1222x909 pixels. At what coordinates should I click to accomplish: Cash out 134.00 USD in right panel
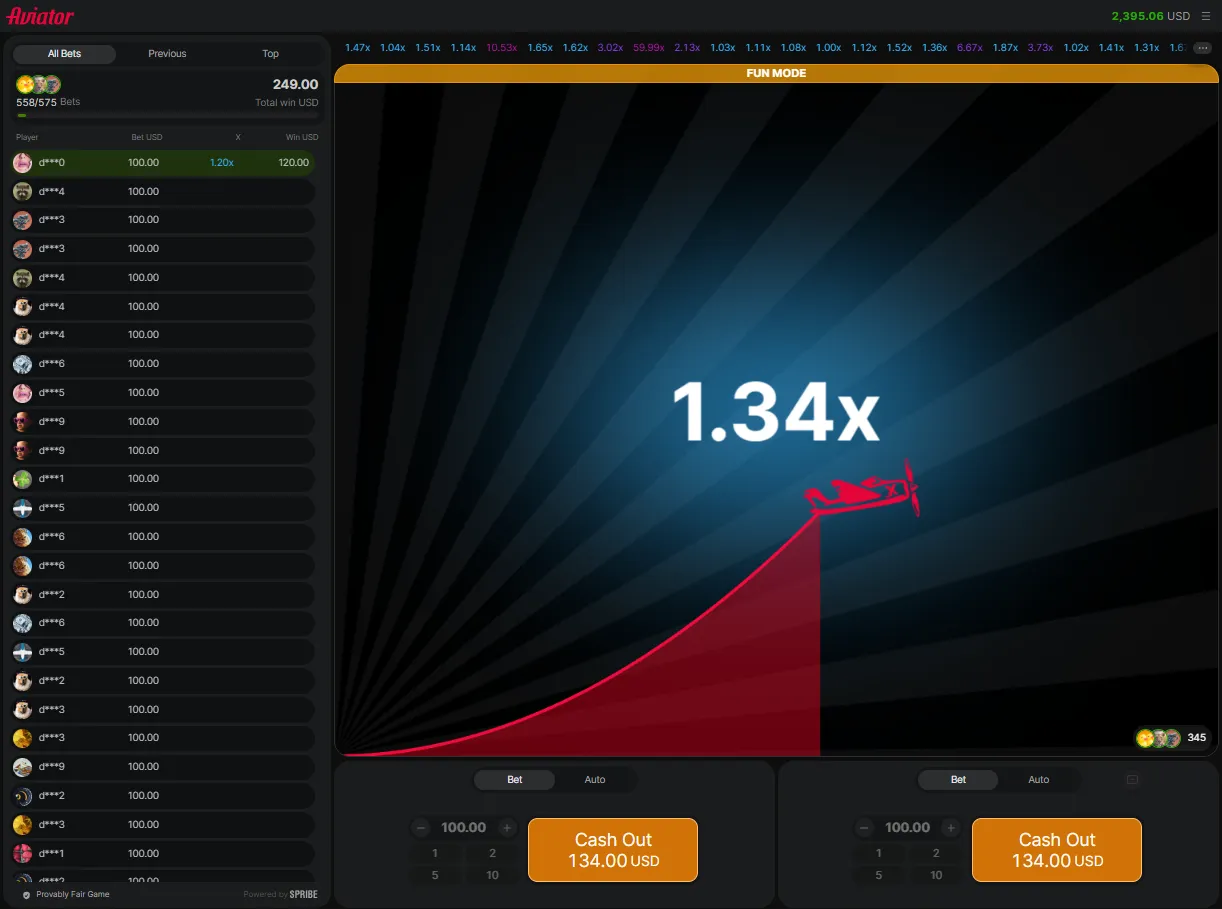coord(1057,850)
